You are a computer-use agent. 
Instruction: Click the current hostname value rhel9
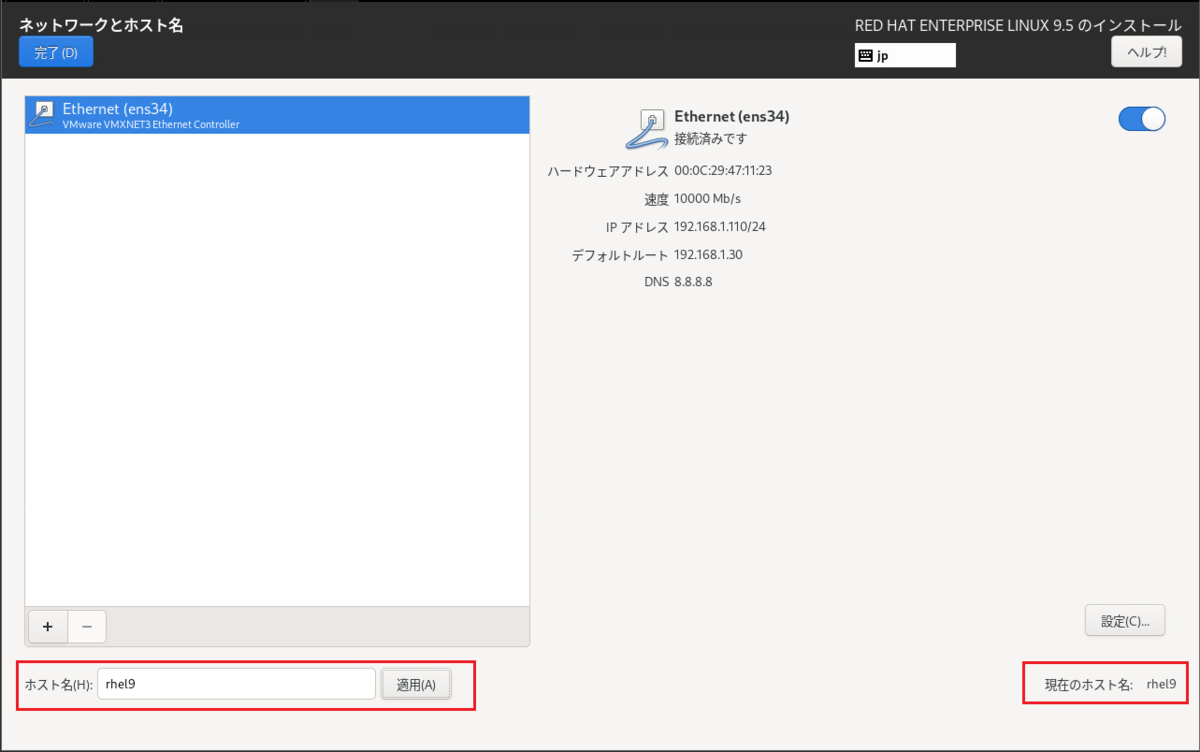[x=1161, y=685]
